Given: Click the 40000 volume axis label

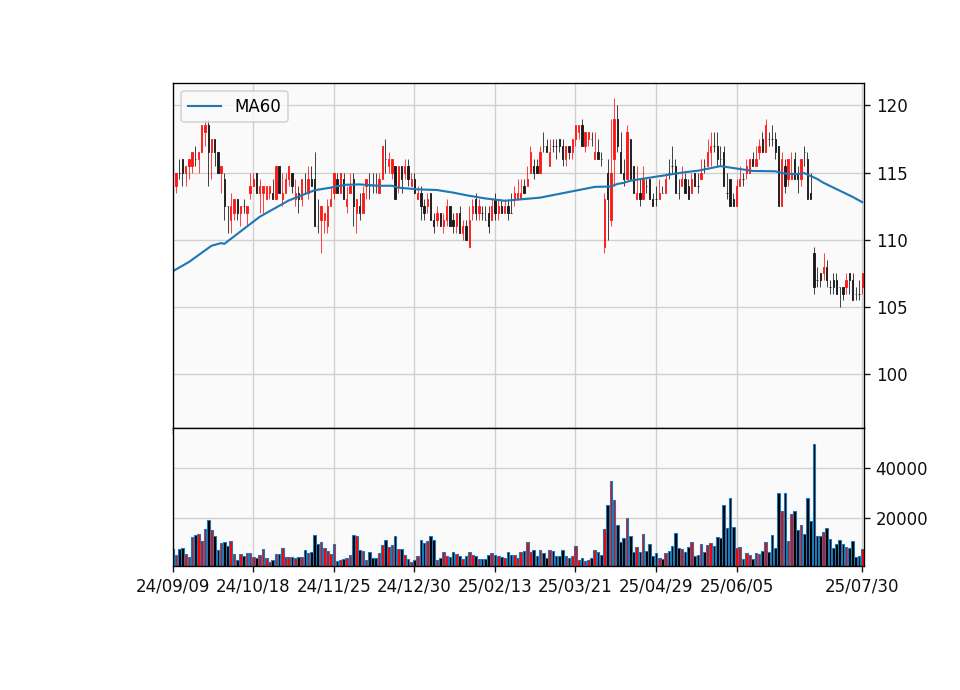Looking at the screenshot, I should click(x=901, y=469).
